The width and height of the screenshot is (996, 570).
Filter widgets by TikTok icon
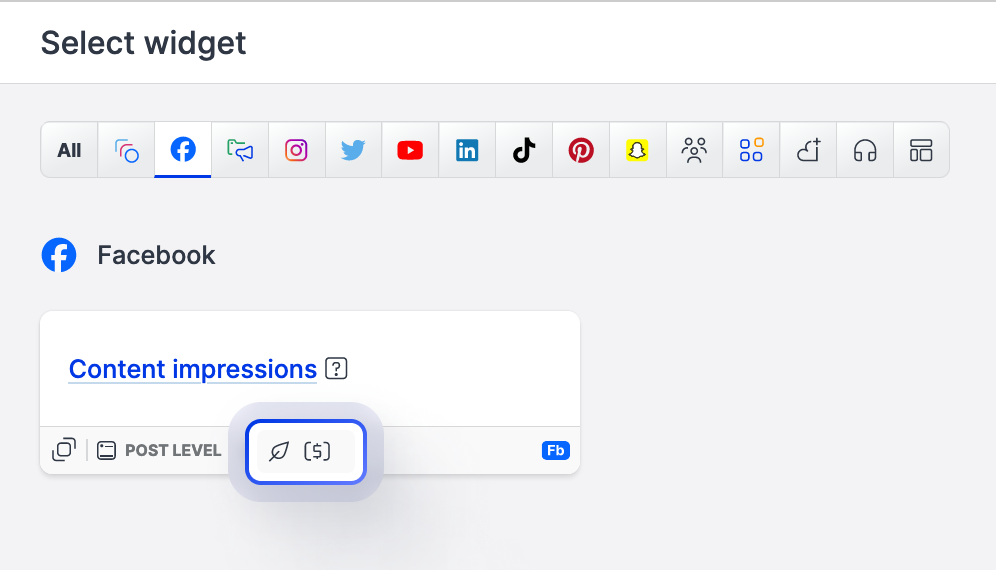tap(524, 150)
